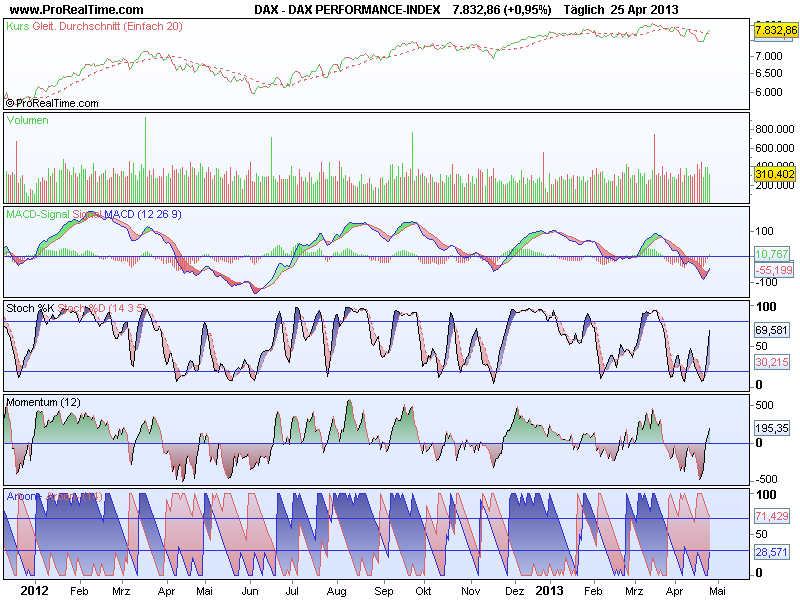Image resolution: width=800 pixels, height=600 pixels.
Task: Click the Volumen panel label
Action: (x=28, y=120)
